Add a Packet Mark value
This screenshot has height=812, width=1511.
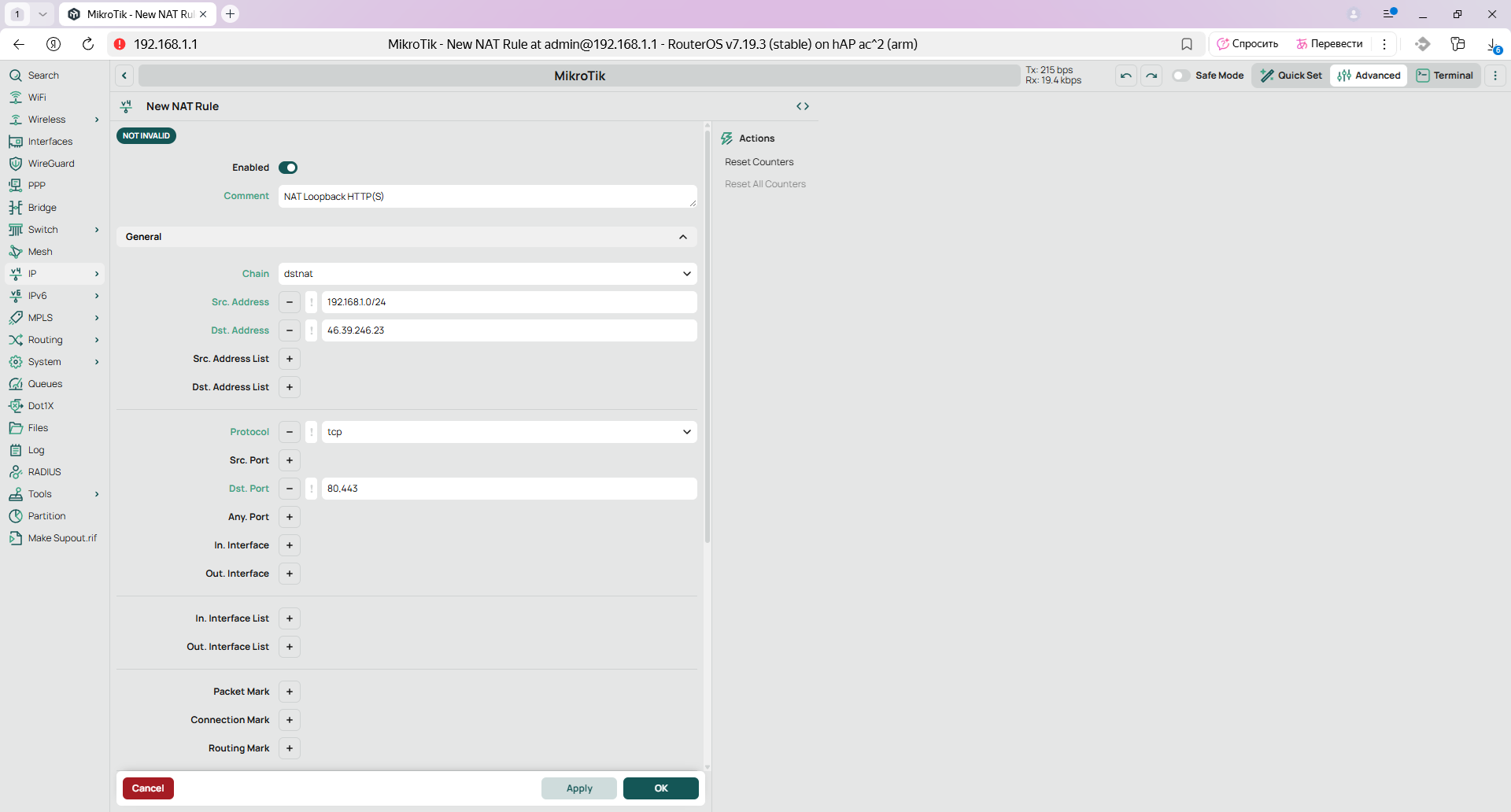click(x=290, y=692)
